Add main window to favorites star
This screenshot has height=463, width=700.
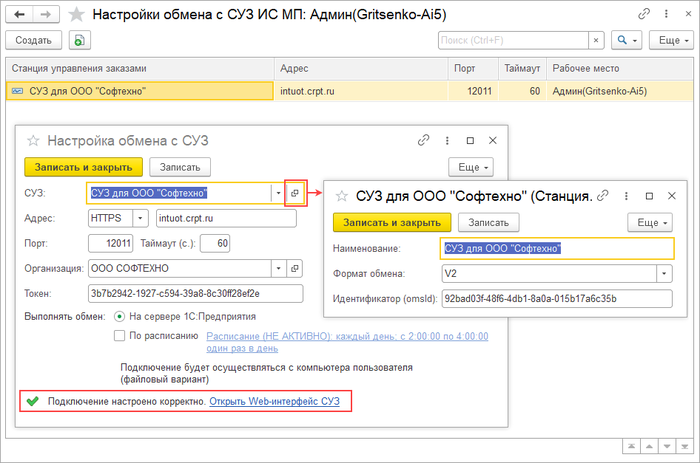(75, 15)
